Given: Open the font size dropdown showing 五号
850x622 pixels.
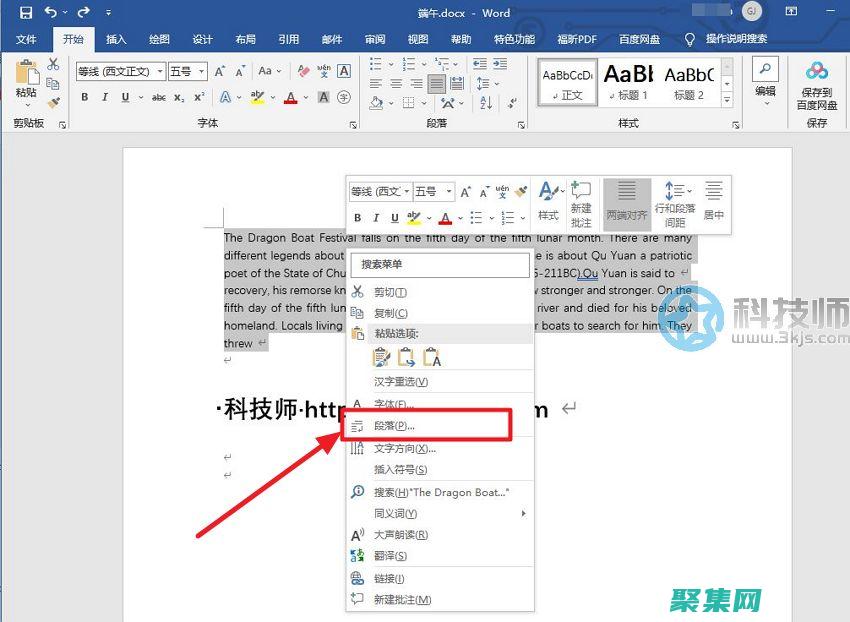Looking at the screenshot, I should [201, 71].
